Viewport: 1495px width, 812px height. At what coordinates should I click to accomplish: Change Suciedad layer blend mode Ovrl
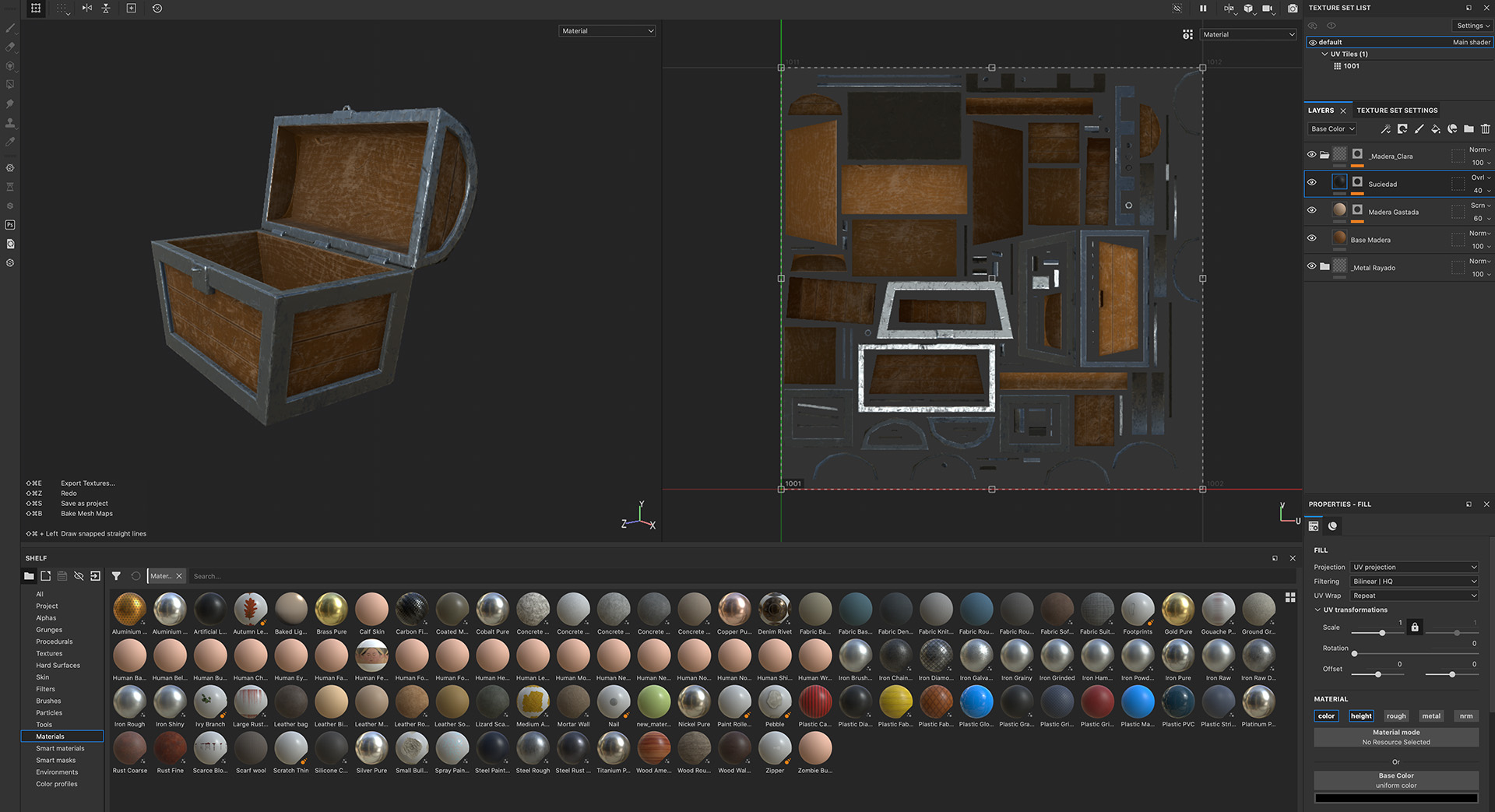1480,178
